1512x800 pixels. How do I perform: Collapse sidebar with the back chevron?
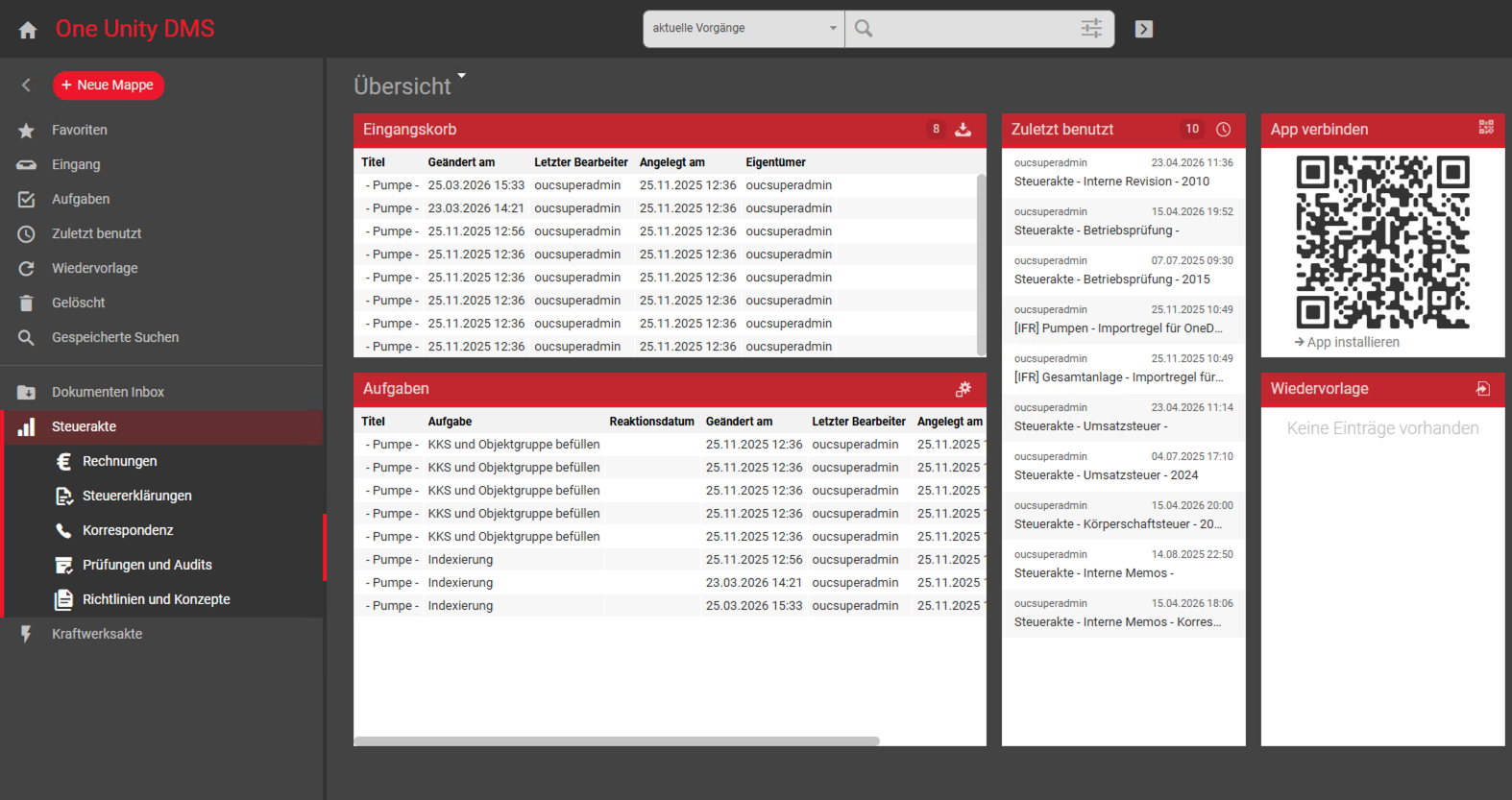(26, 85)
